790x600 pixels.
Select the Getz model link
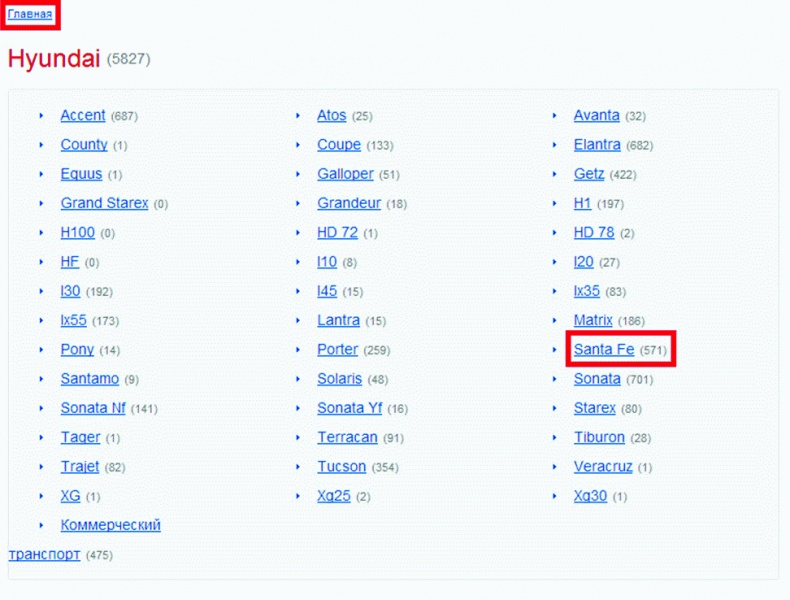tap(589, 174)
